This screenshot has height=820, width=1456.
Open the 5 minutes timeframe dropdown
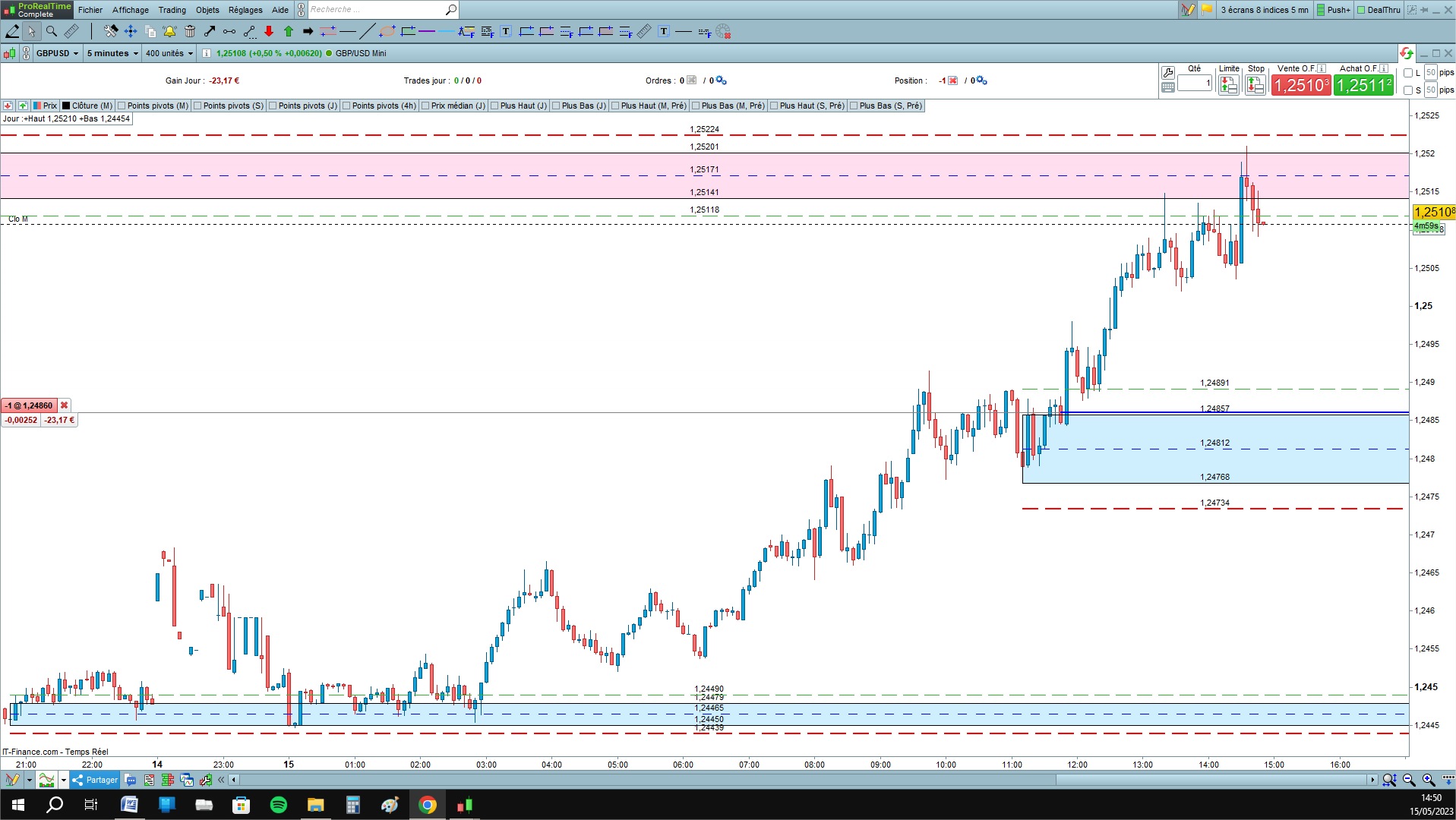click(112, 53)
